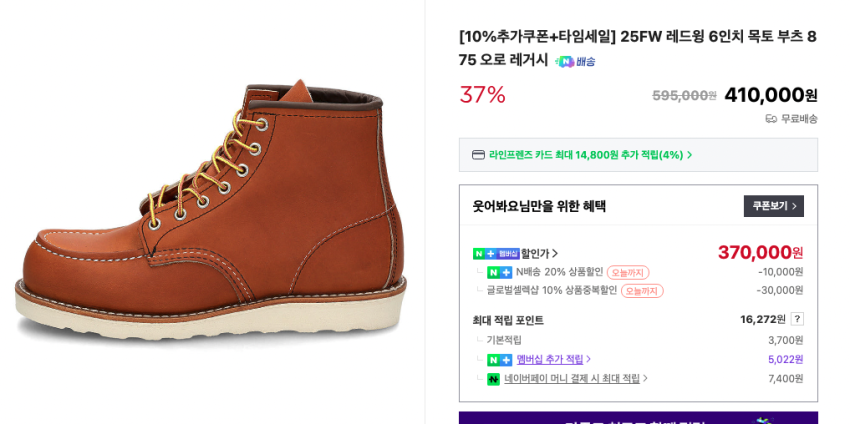Expand the 네이버페이 머니 적립 chevron
This screenshot has height=424, width=850.
click(645, 379)
